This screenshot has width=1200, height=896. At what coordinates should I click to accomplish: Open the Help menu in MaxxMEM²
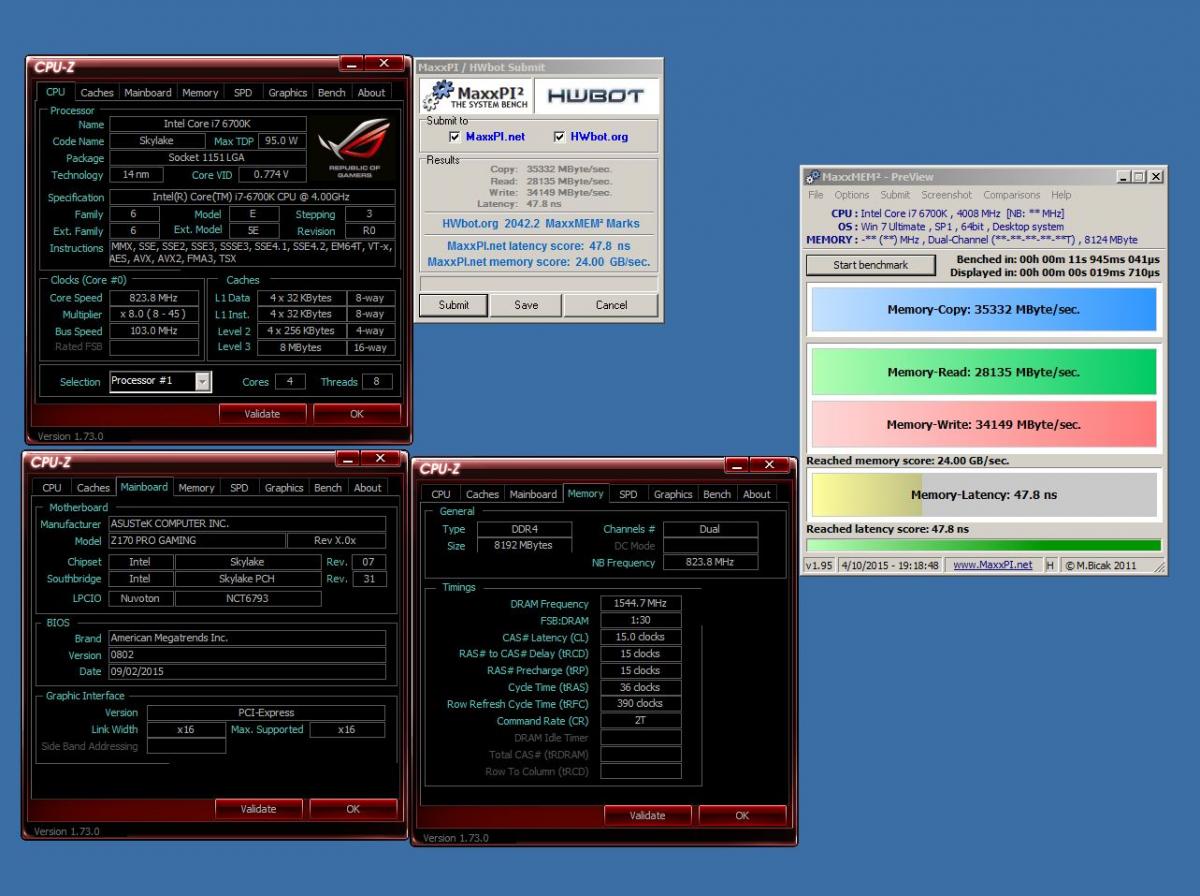[x=1061, y=195]
